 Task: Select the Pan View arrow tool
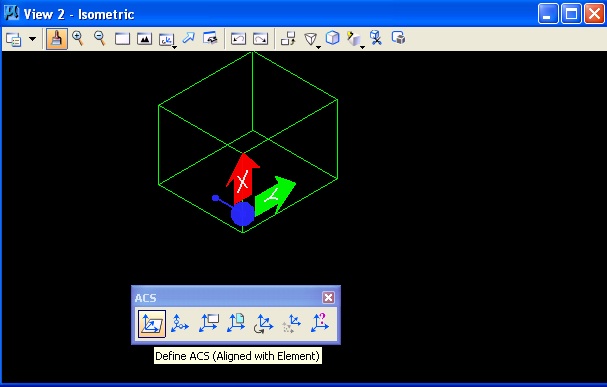pos(188,38)
